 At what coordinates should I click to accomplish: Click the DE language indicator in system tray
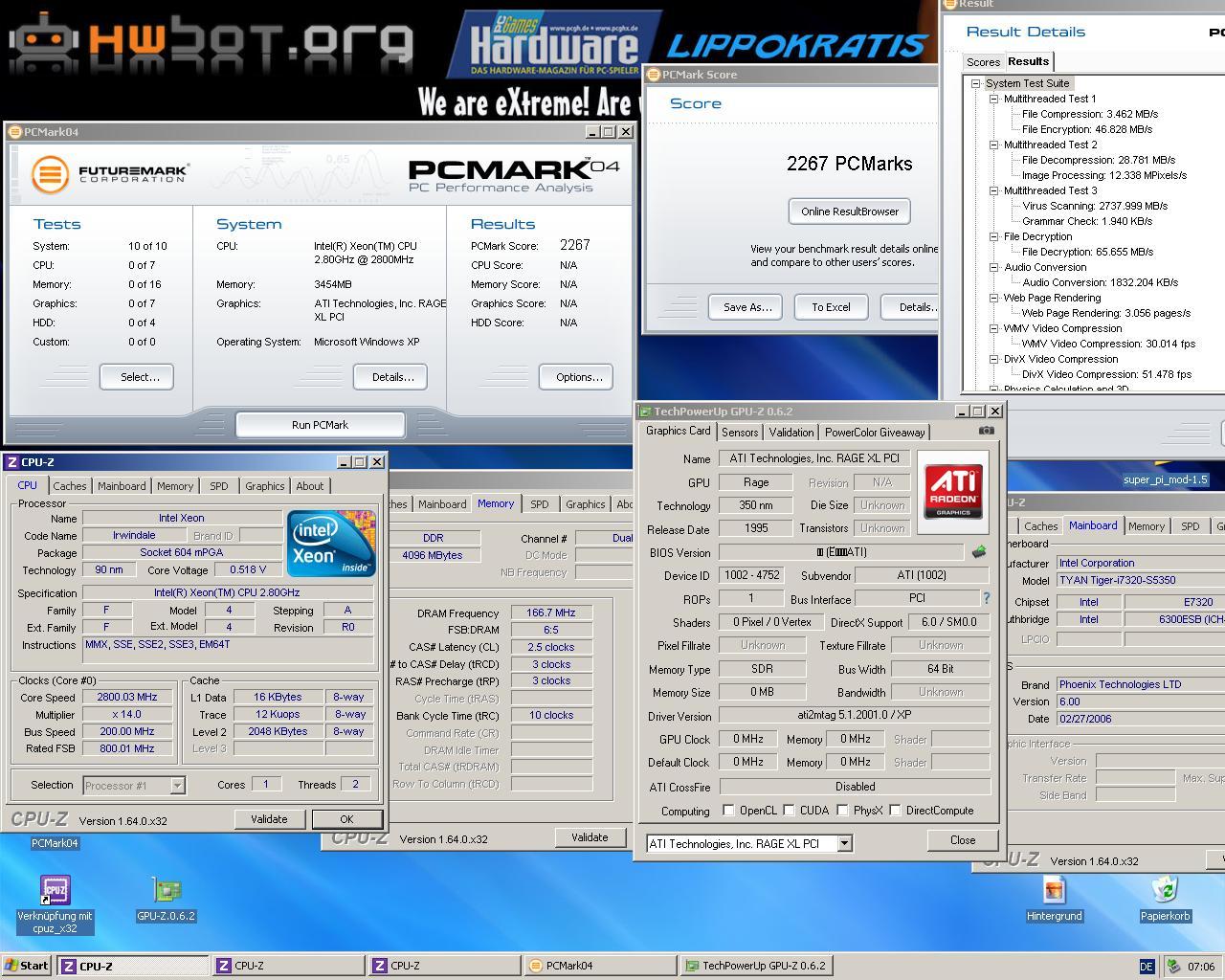[1147, 967]
